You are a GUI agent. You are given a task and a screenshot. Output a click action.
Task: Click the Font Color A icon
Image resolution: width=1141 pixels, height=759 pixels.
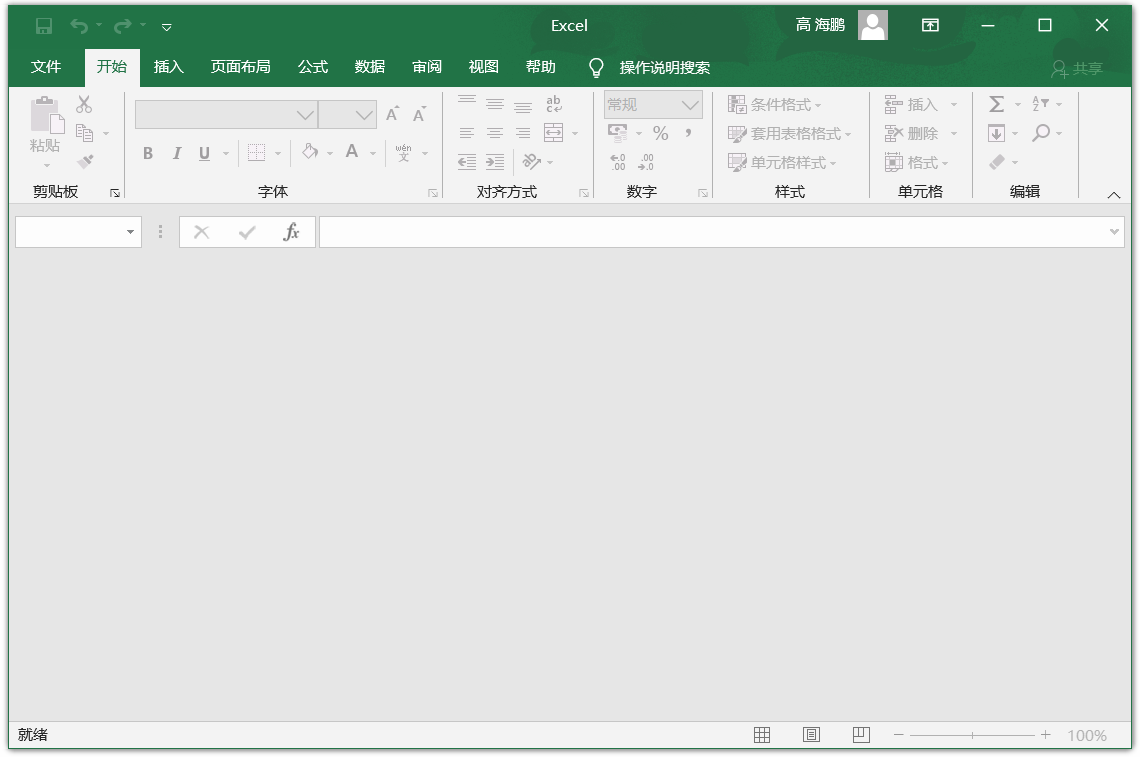[x=352, y=151]
